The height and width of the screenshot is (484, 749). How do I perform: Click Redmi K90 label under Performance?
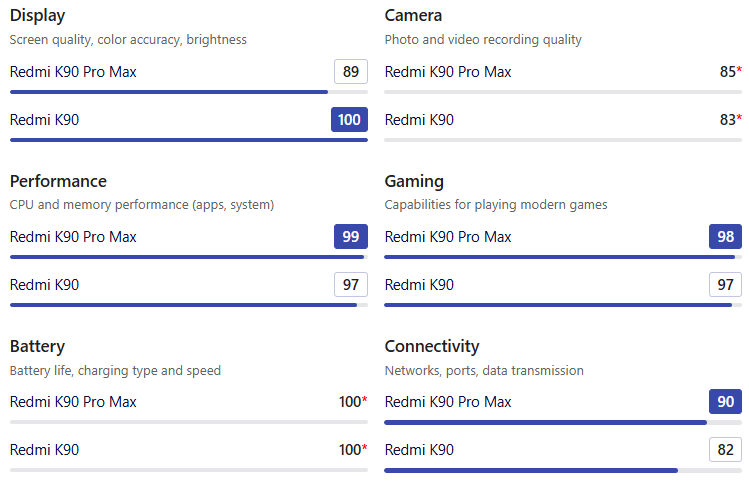(44, 285)
